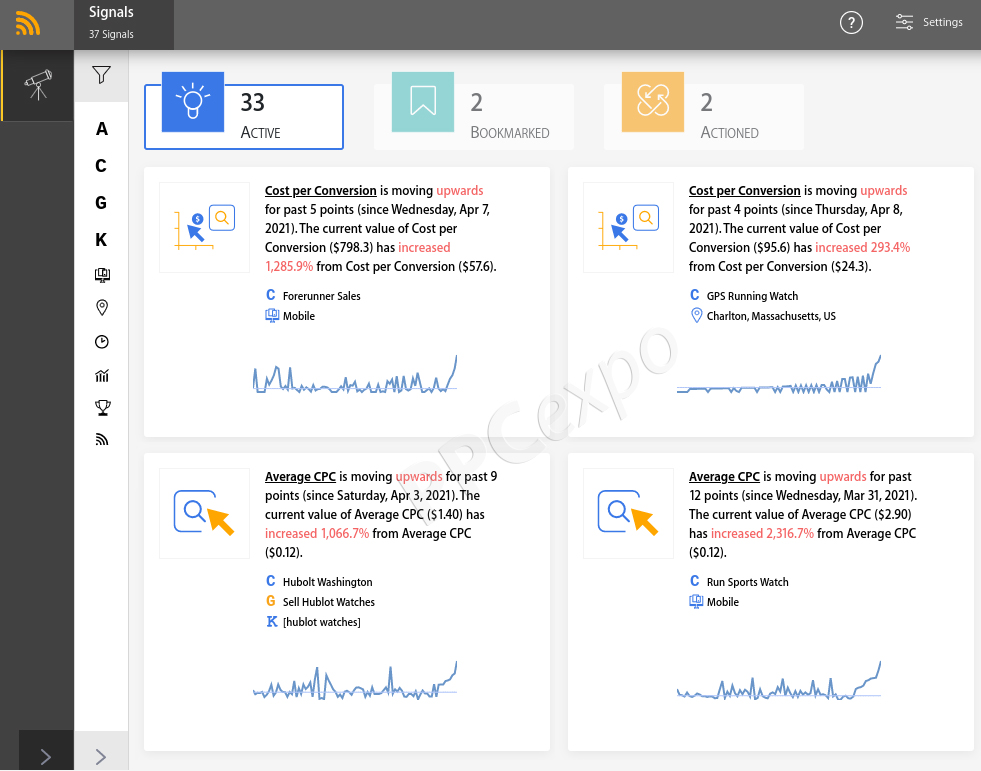Screen dimensions: 981x771
Task: Open the telescope explore icon in sidebar
Action: tap(38, 85)
